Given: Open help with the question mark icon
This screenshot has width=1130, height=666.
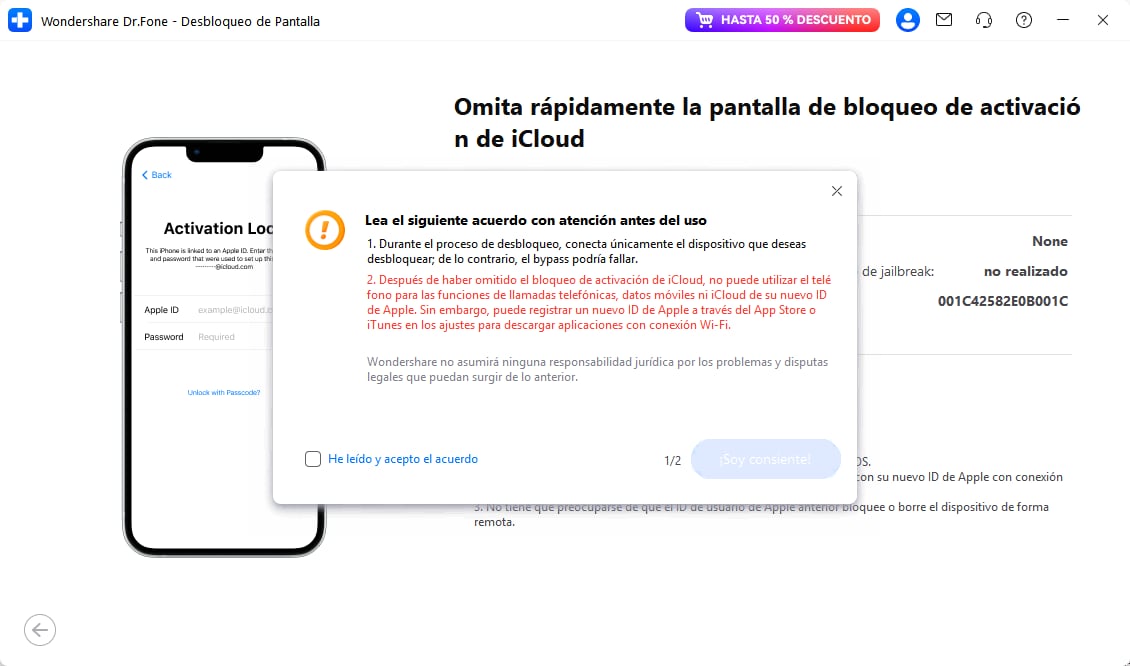Looking at the screenshot, I should pyautogui.click(x=1023, y=20).
